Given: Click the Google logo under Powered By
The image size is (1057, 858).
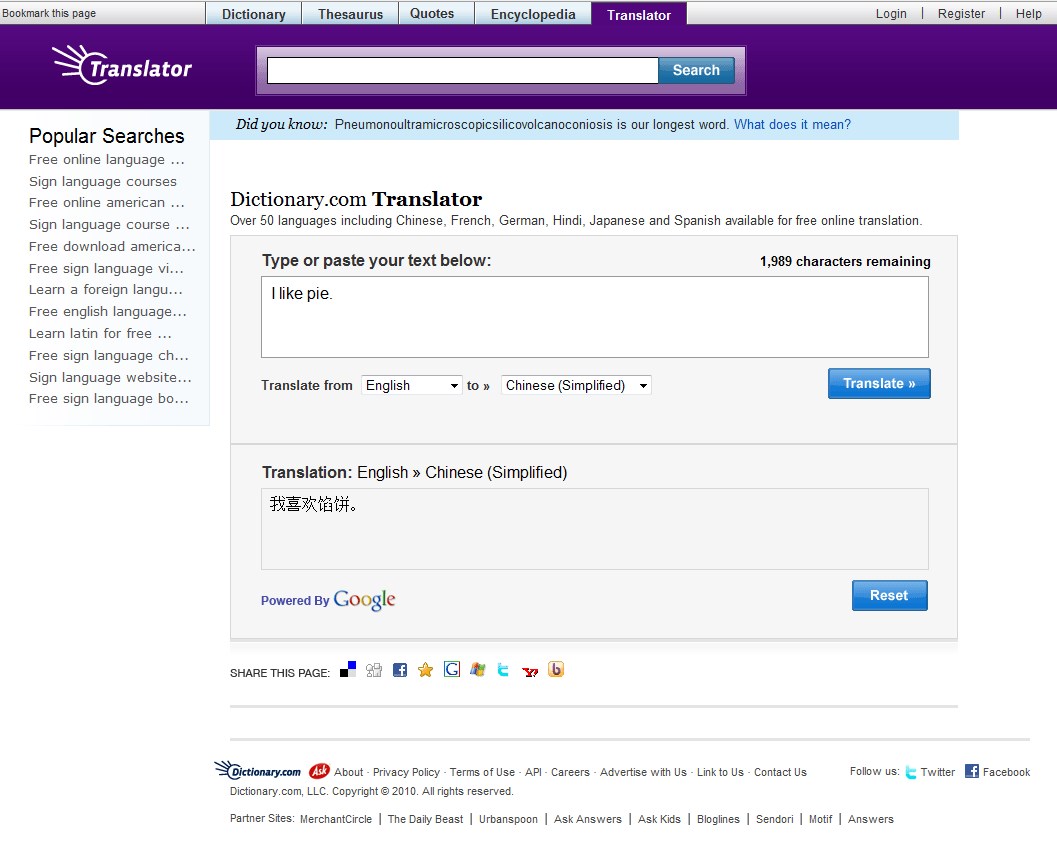Looking at the screenshot, I should [x=364, y=599].
